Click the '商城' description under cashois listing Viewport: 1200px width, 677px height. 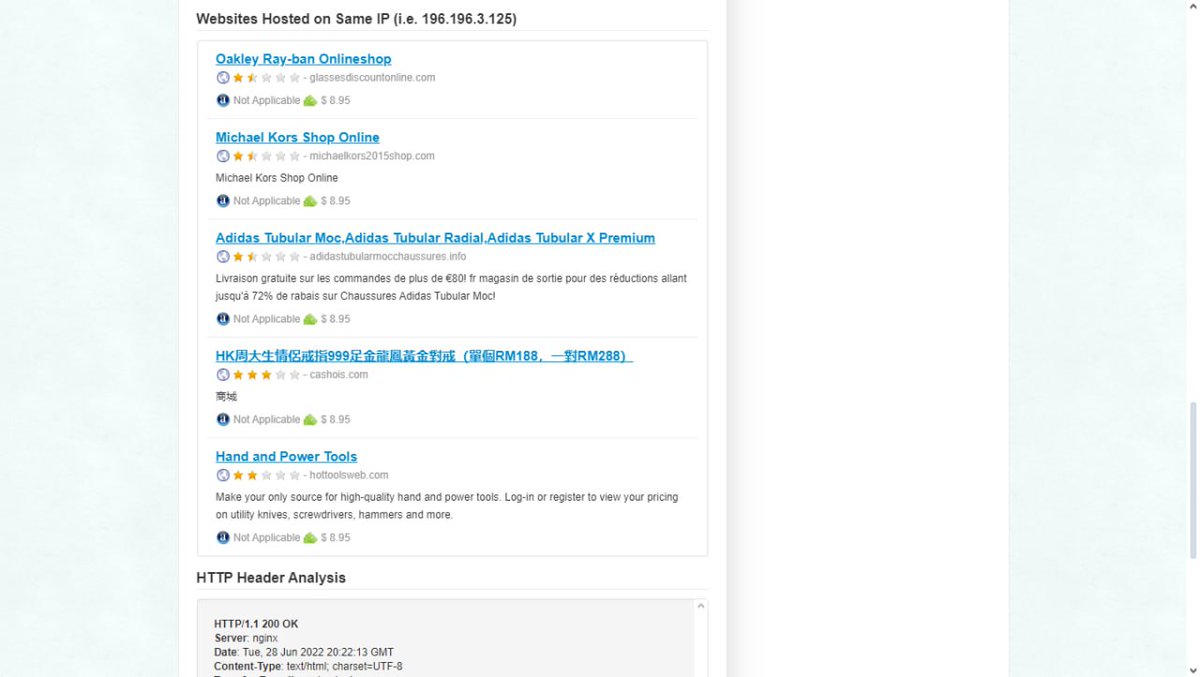click(x=226, y=397)
